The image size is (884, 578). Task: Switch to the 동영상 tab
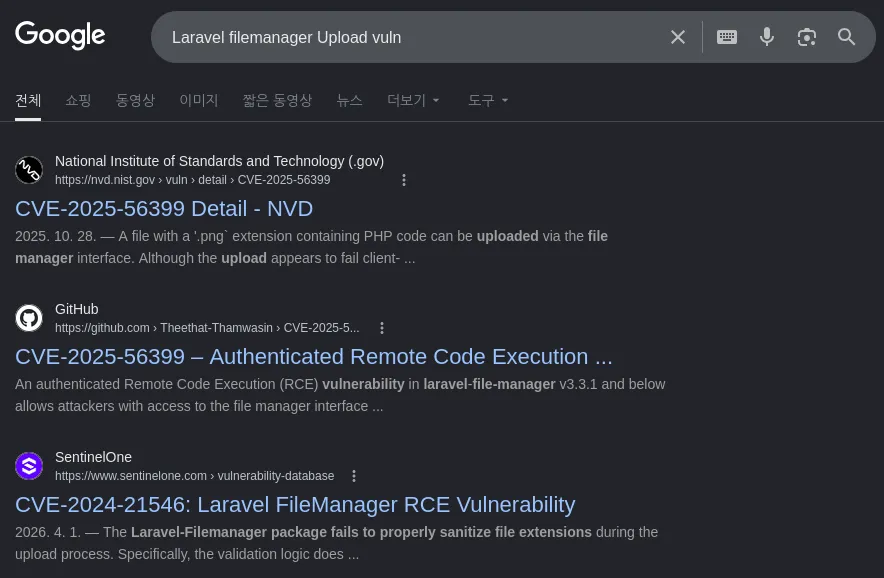coord(135,100)
